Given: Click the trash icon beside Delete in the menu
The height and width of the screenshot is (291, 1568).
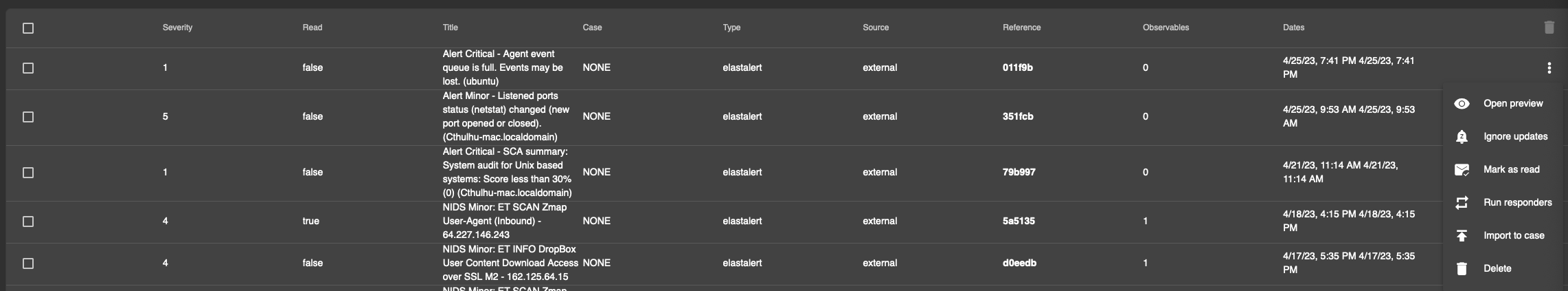Looking at the screenshot, I should pyautogui.click(x=1462, y=268).
